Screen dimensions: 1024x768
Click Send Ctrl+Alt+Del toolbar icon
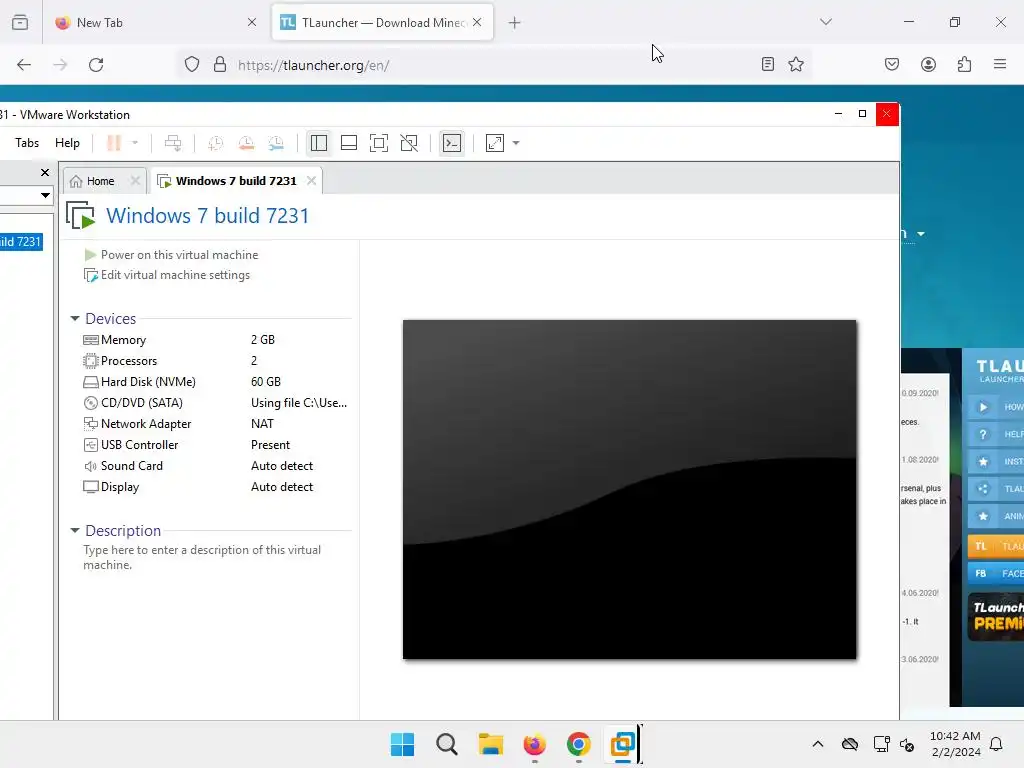tap(173, 143)
